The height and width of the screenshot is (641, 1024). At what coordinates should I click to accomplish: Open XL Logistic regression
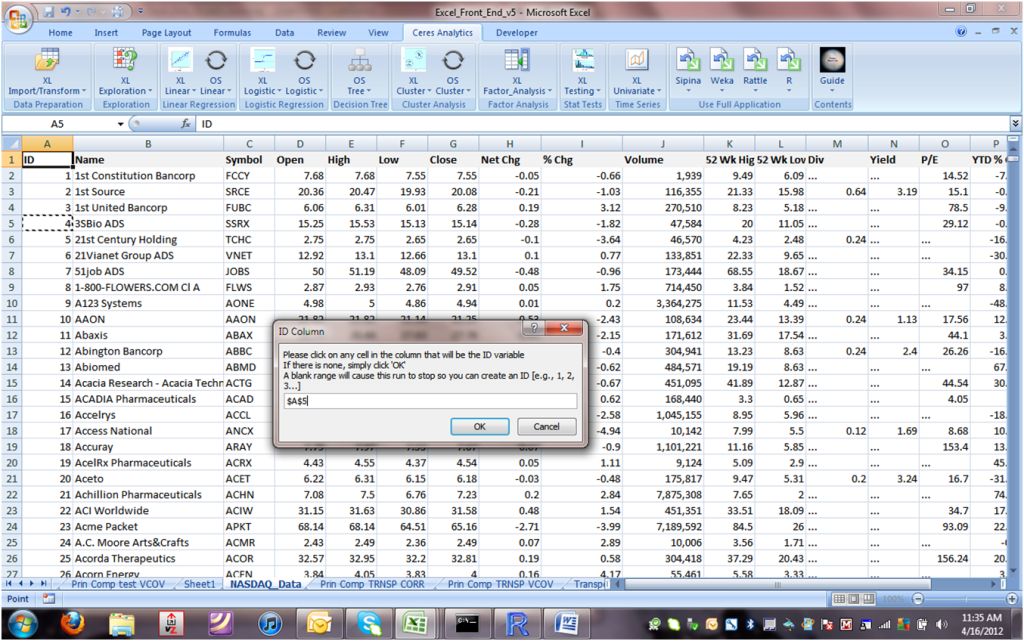(263, 72)
